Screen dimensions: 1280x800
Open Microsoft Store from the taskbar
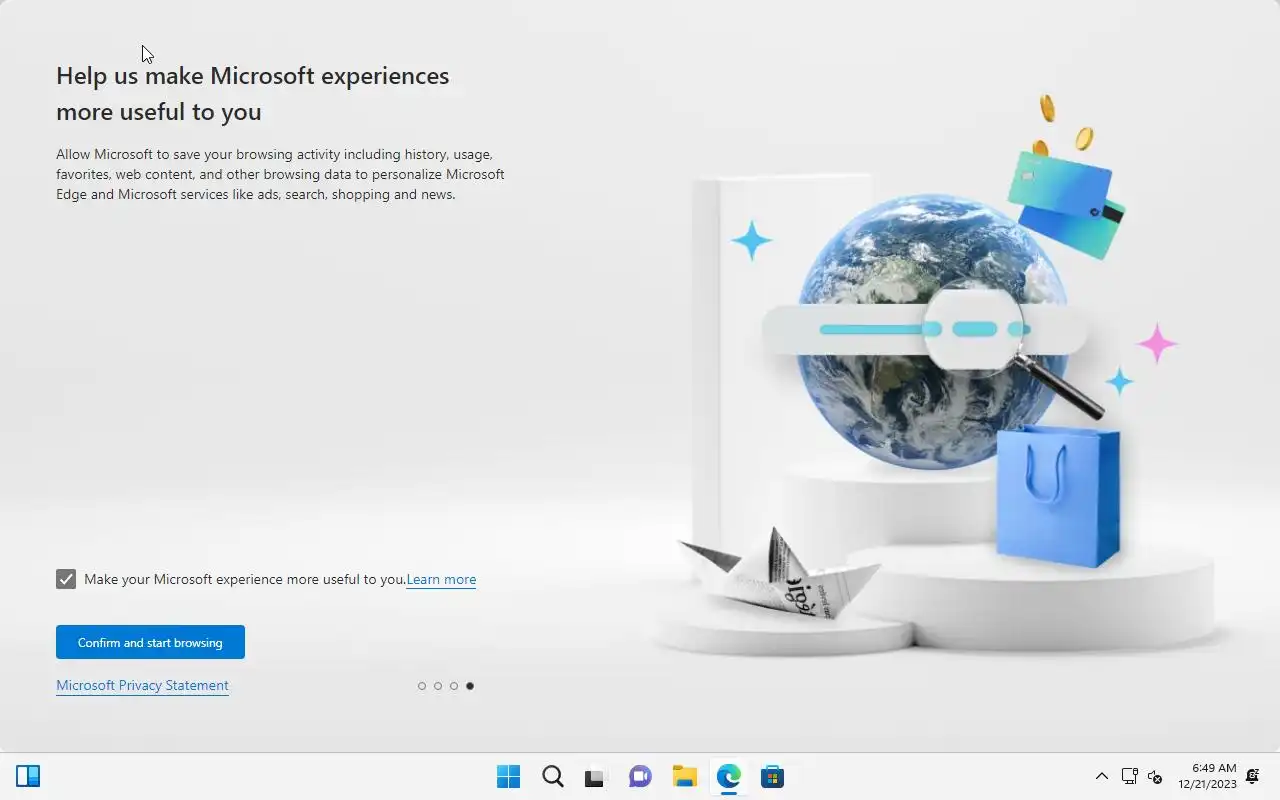pyautogui.click(x=772, y=776)
